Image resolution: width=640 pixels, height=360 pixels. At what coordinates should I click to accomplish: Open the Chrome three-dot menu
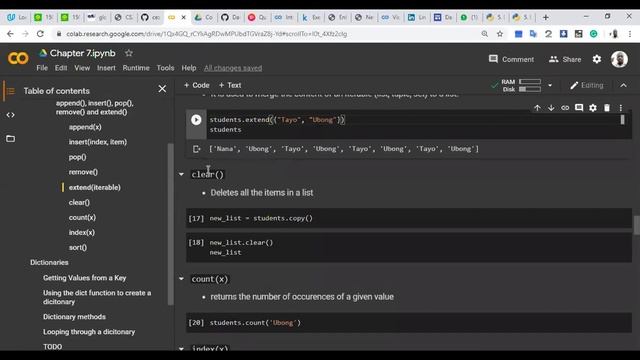(x=630, y=34)
